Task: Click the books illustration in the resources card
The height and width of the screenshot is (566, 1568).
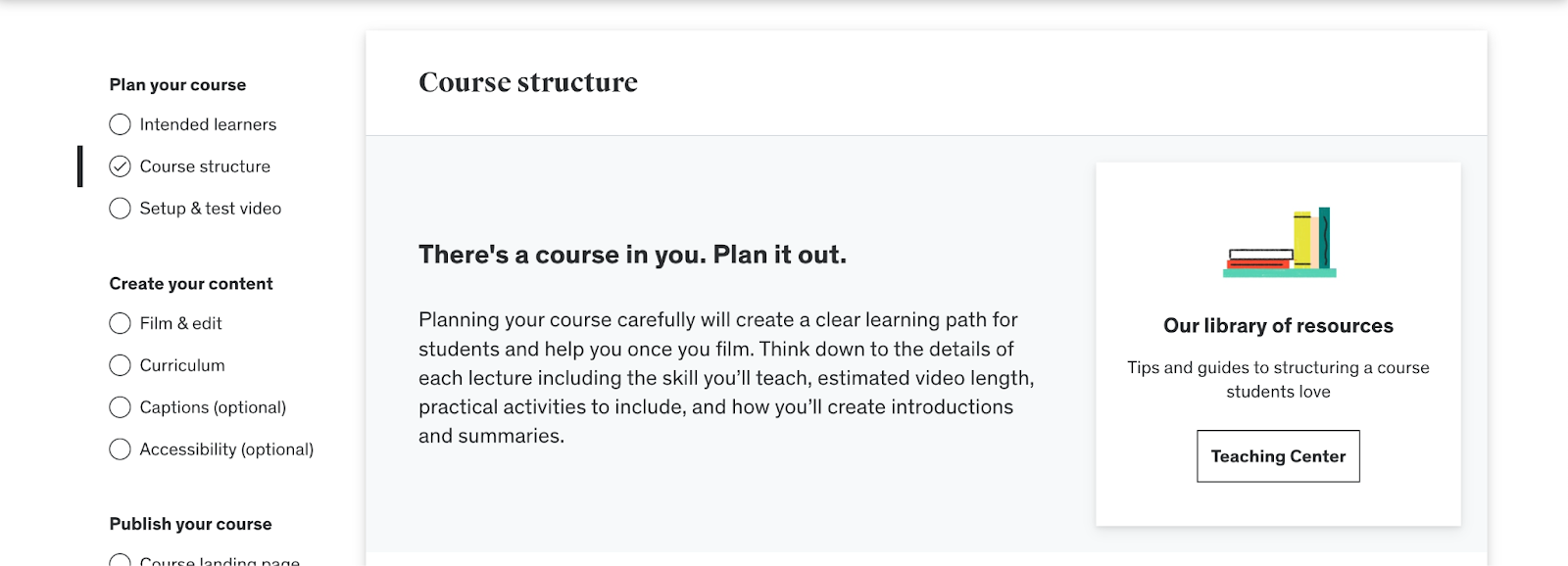Action: tap(1279, 242)
